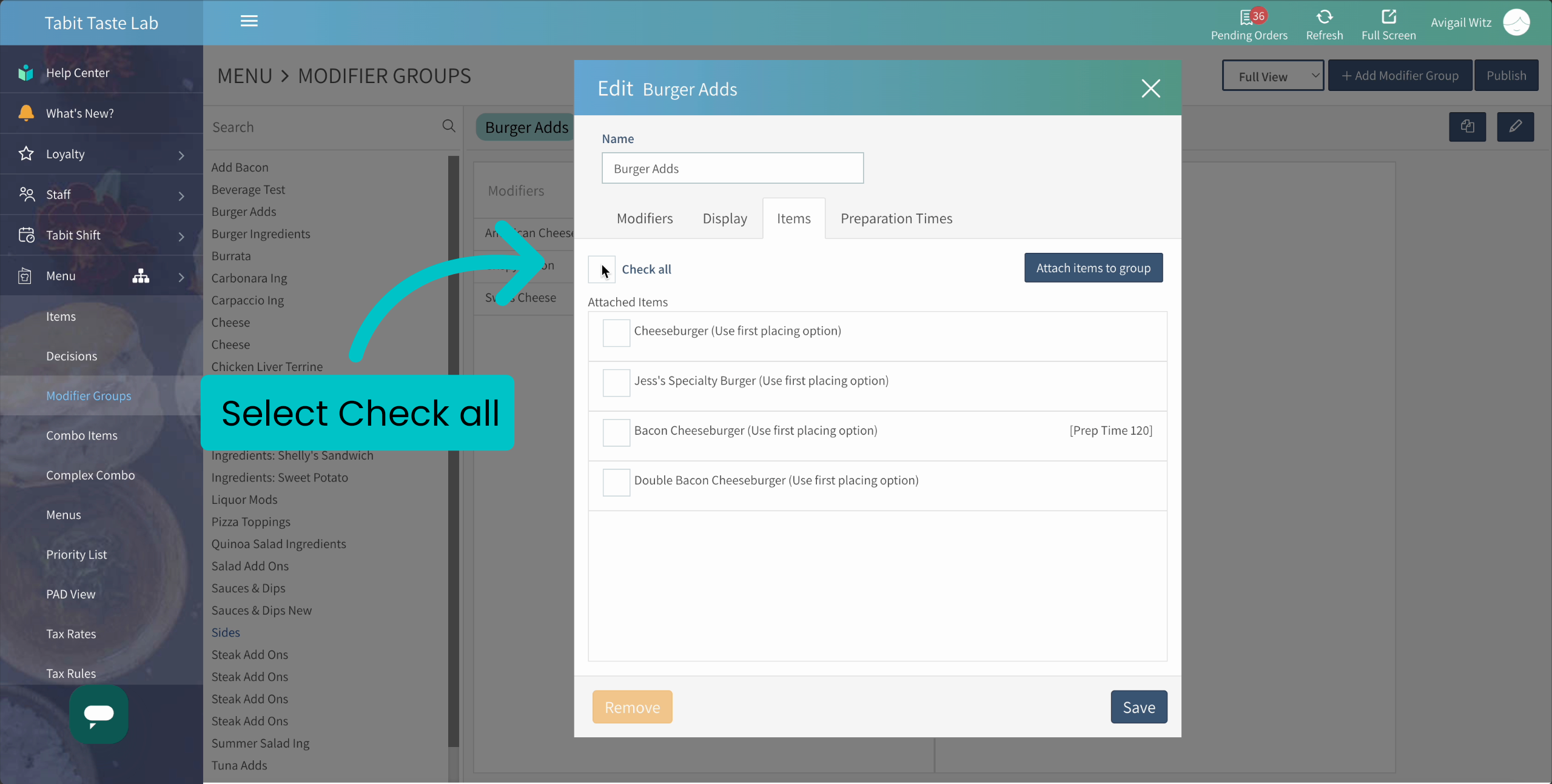1552x784 pixels.
Task: Expand the Staff submenu chevron
Action: (181, 196)
